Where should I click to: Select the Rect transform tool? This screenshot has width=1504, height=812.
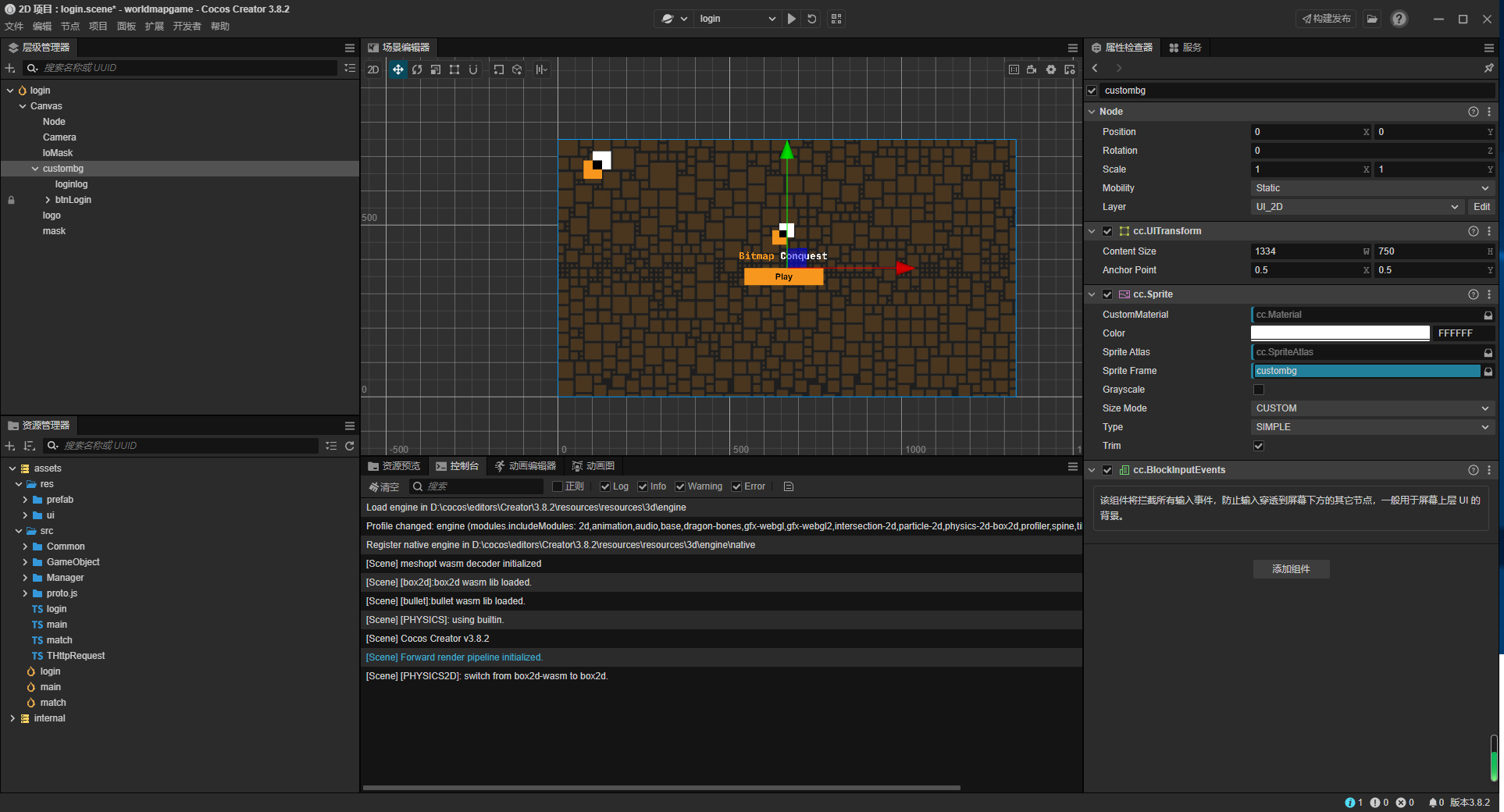454,69
